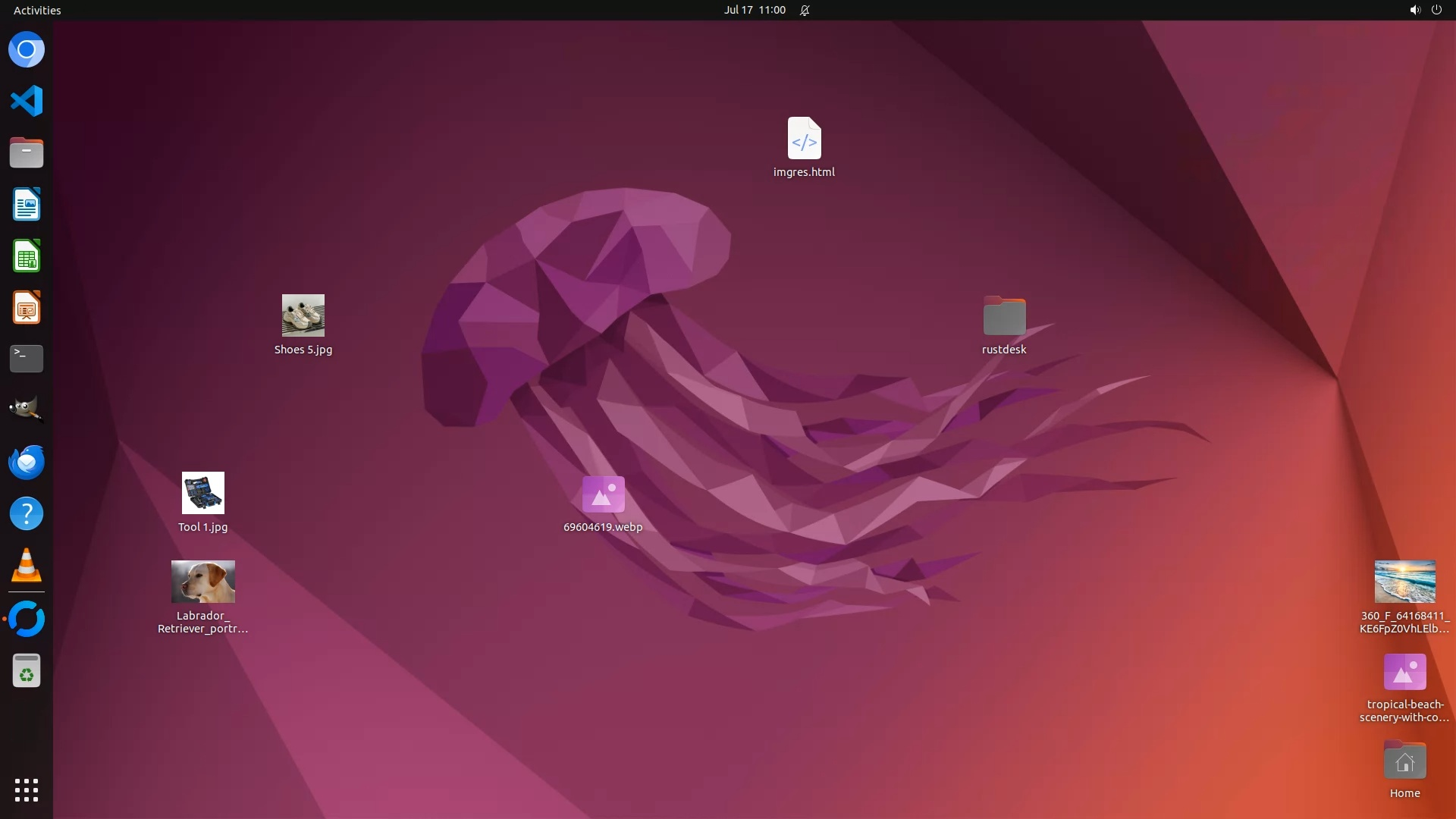Open the Trash in dock

pos(27,671)
